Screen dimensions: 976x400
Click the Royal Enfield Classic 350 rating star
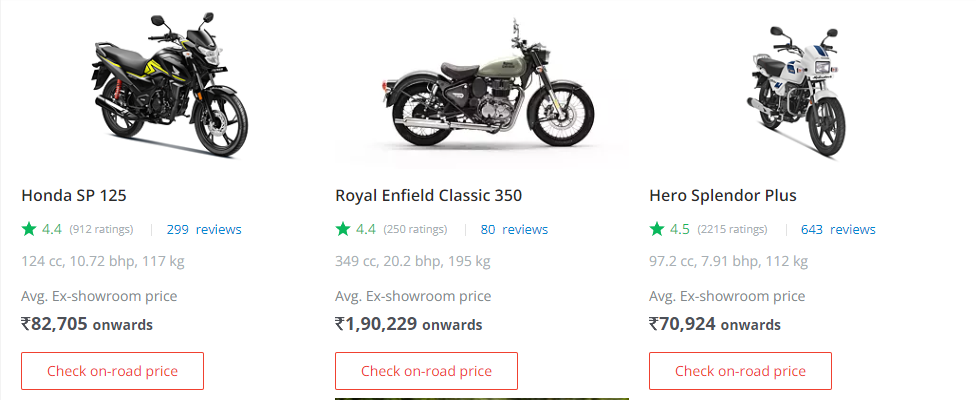(x=343, y=229)
